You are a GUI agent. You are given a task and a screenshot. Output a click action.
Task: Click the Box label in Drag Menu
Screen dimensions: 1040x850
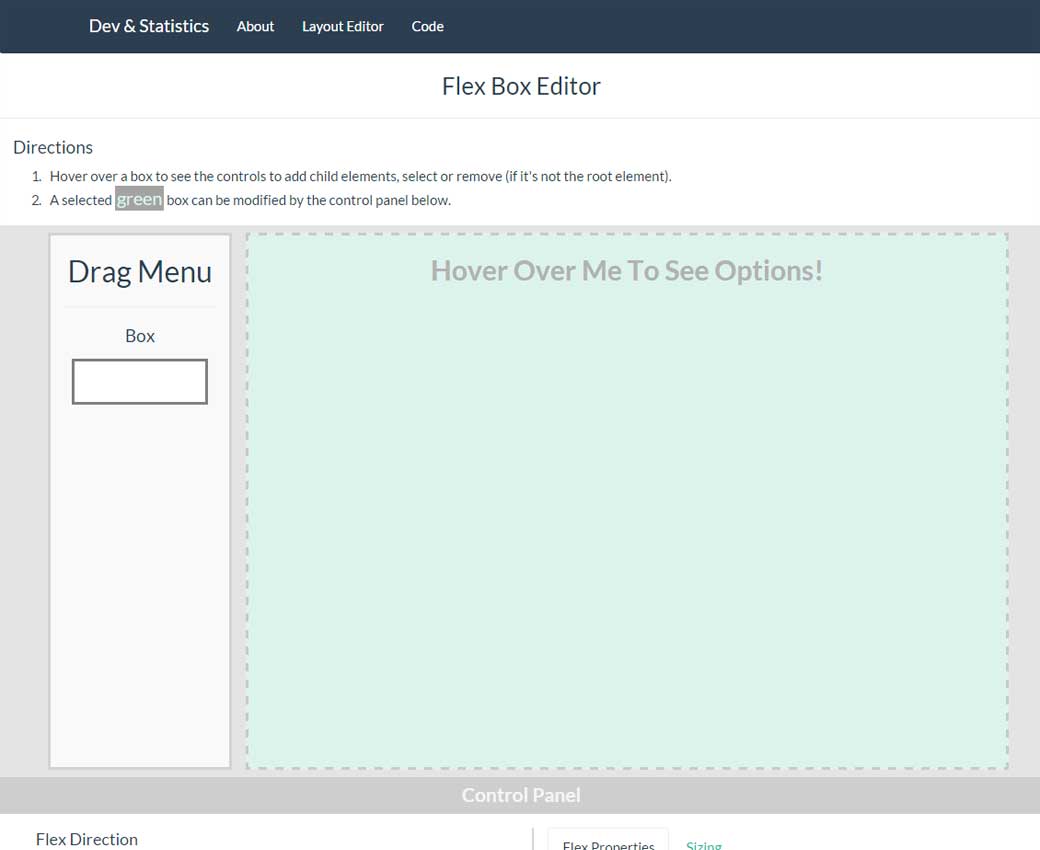pyautogui.click(x=140, y=336)
